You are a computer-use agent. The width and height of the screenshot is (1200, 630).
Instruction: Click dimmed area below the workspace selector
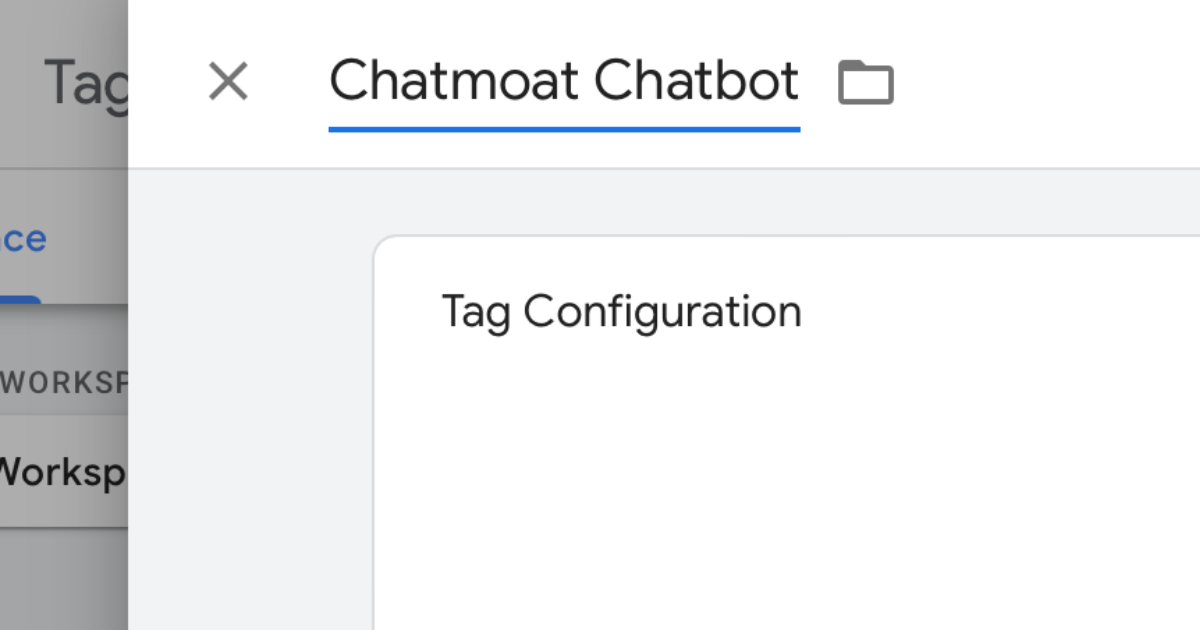pyautogui.click(x=62, y=580)
